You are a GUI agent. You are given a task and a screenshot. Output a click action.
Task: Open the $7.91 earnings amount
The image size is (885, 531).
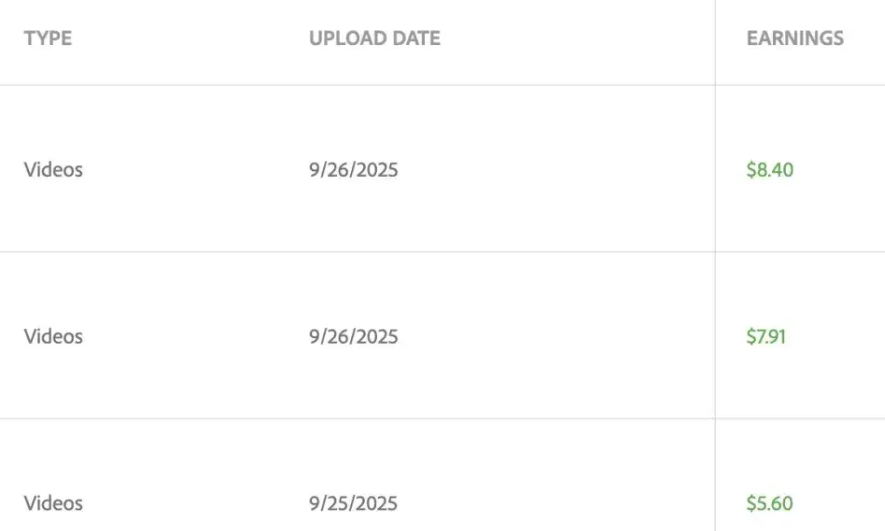(x=766, y=336)
